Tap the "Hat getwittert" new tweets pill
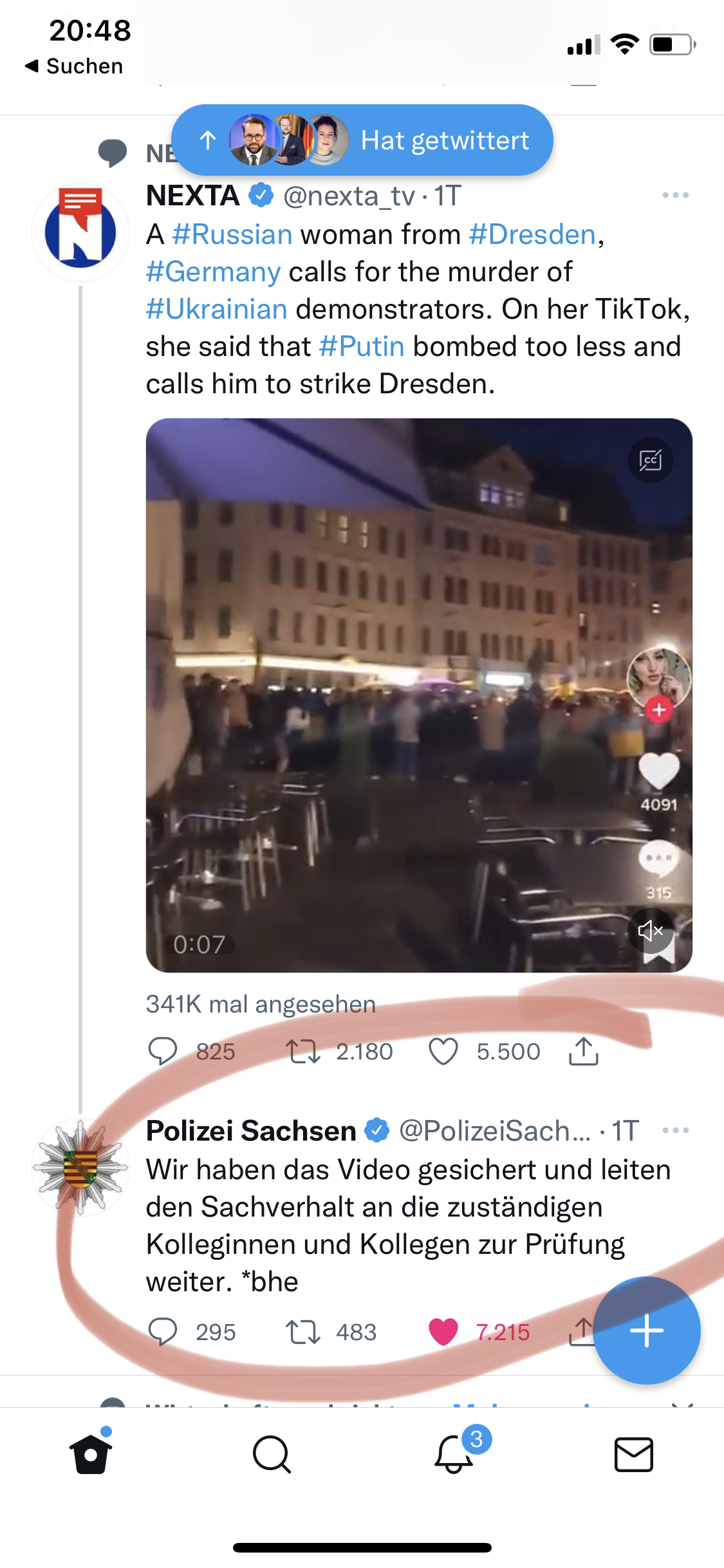Image resolution: width=724 pixels, height=1568 pixels. [362, 140]
